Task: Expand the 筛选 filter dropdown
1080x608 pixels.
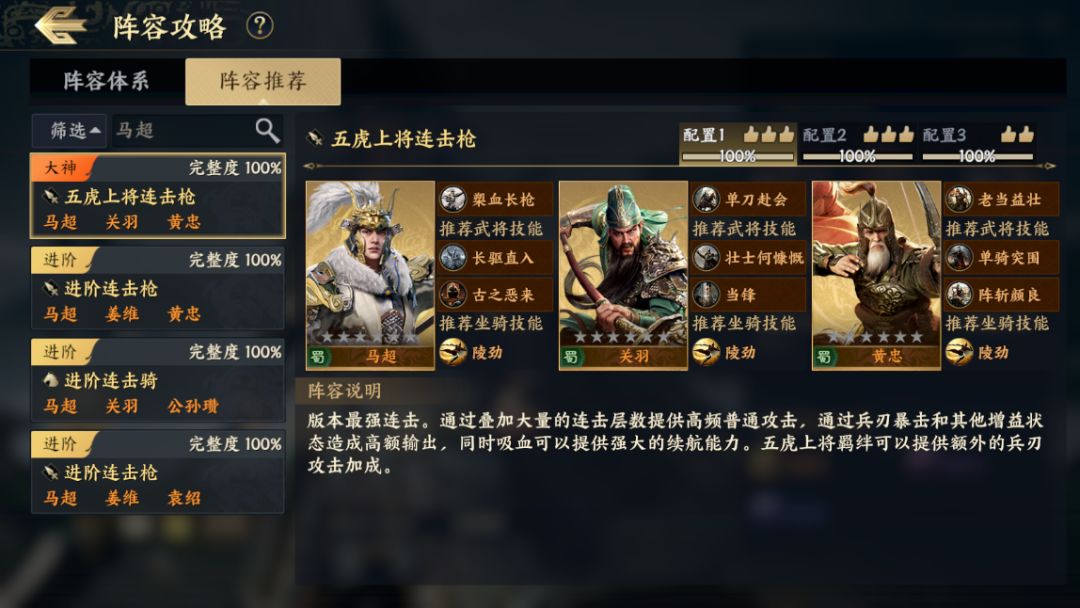Action: [x=70, y=130]
